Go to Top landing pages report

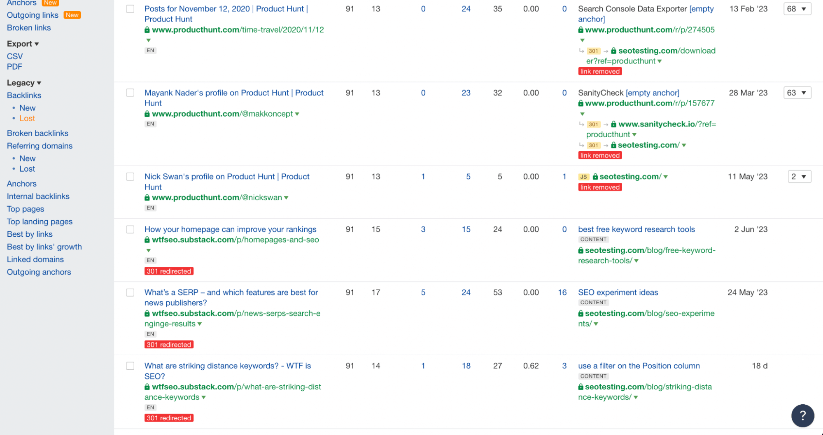point(40,221)
